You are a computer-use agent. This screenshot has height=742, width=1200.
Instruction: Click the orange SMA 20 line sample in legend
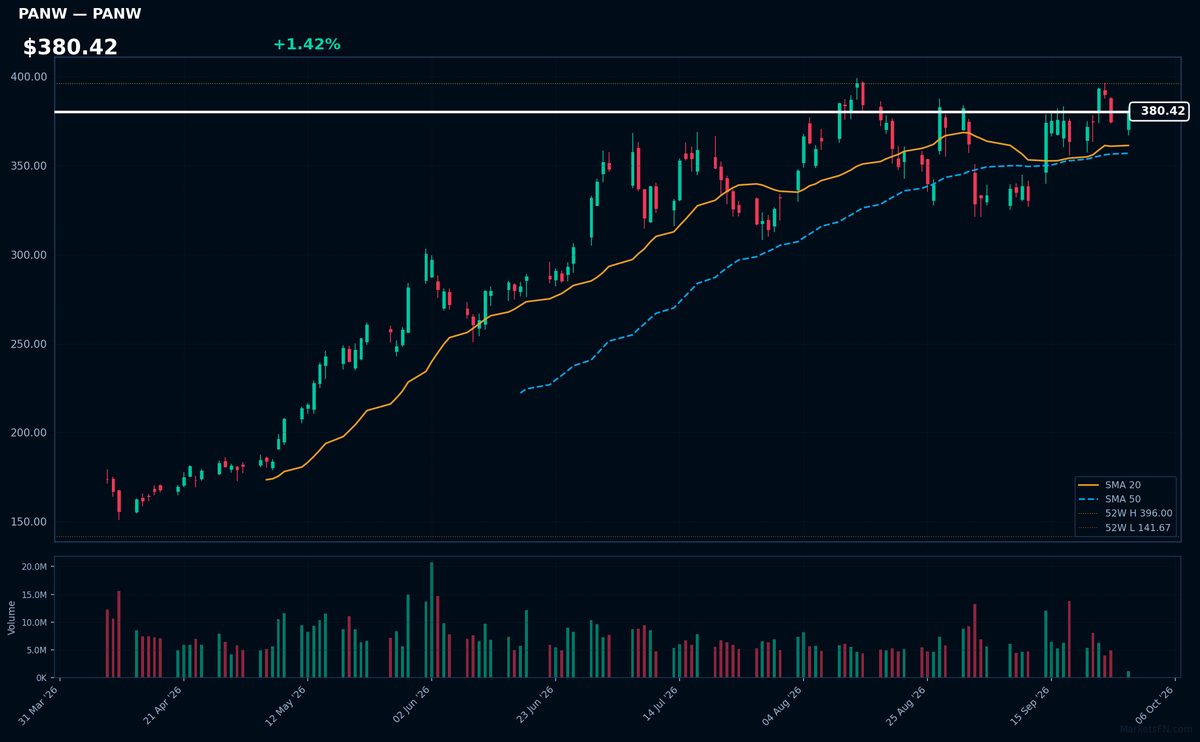[x=1090, y=485]
